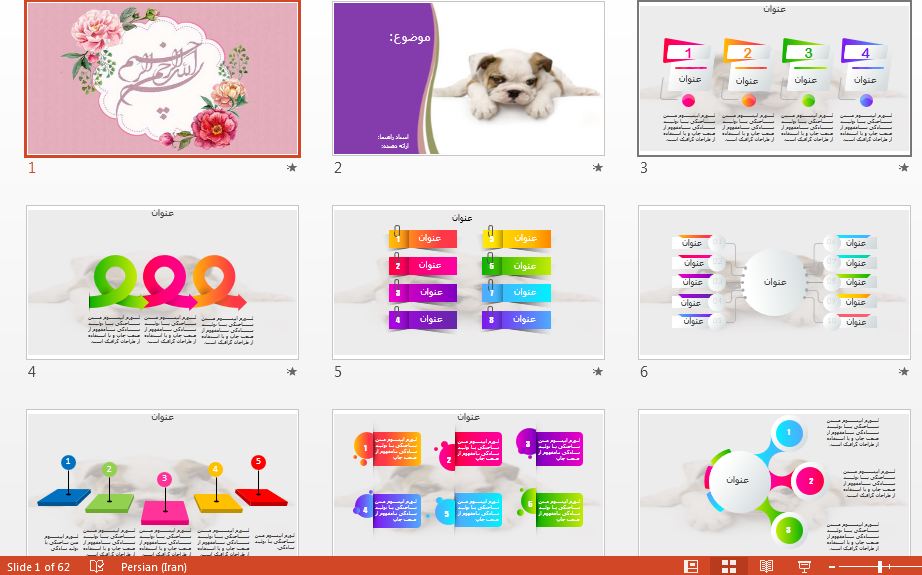Click the animation star under slide 5

pos(598,371)
